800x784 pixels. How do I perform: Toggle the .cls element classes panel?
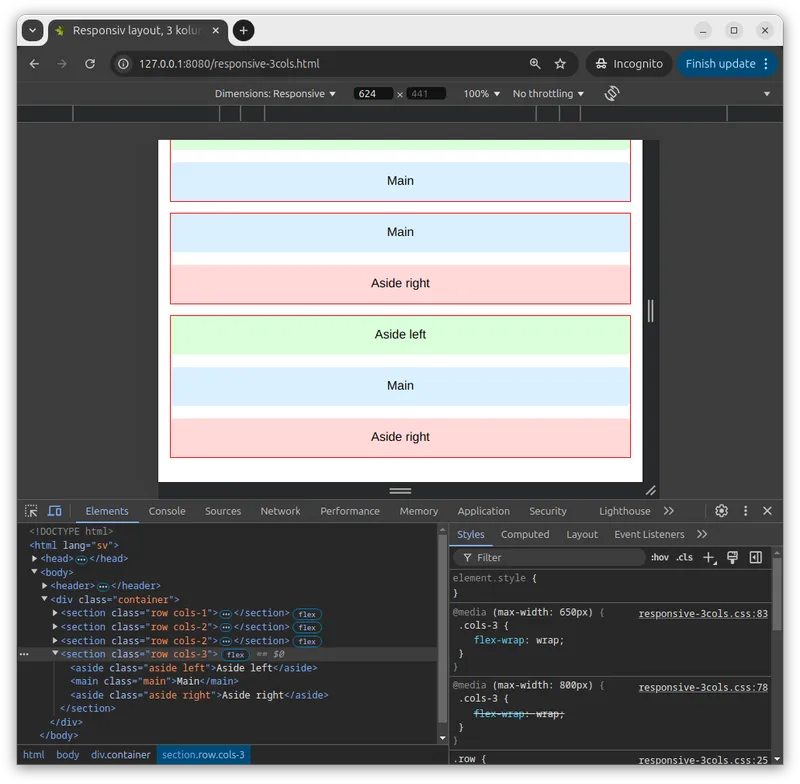(x=684, y=557)
